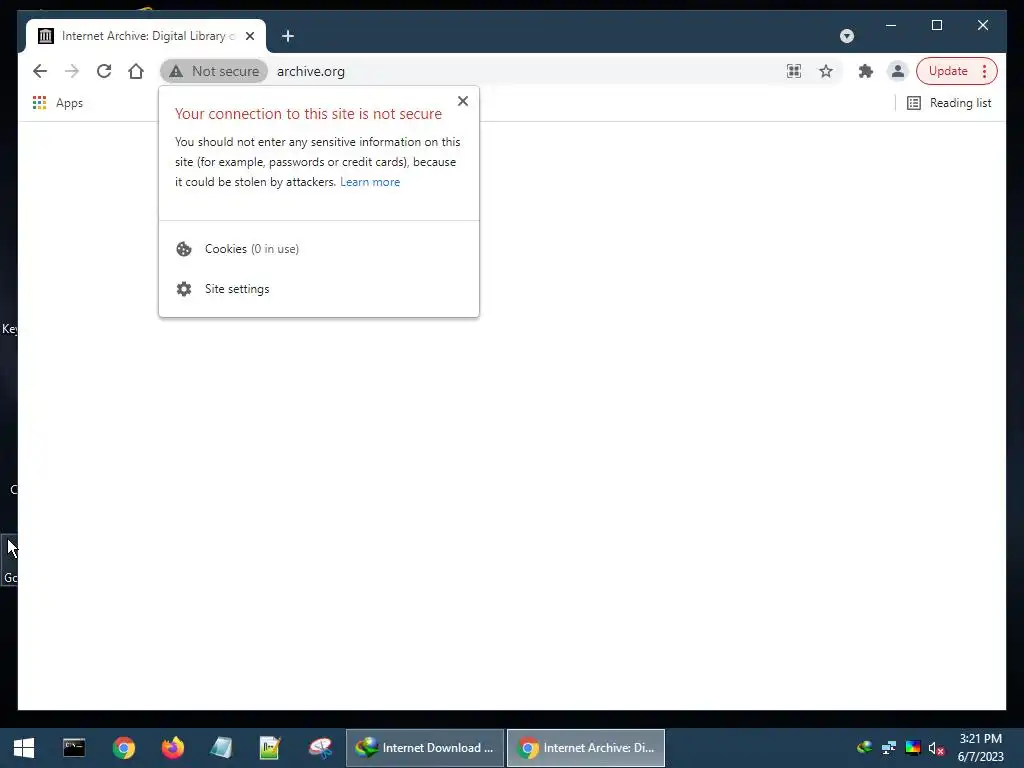Click the forward navigation arrow
This screenshot has height=768, width=1024.
[x=72, y=71]
